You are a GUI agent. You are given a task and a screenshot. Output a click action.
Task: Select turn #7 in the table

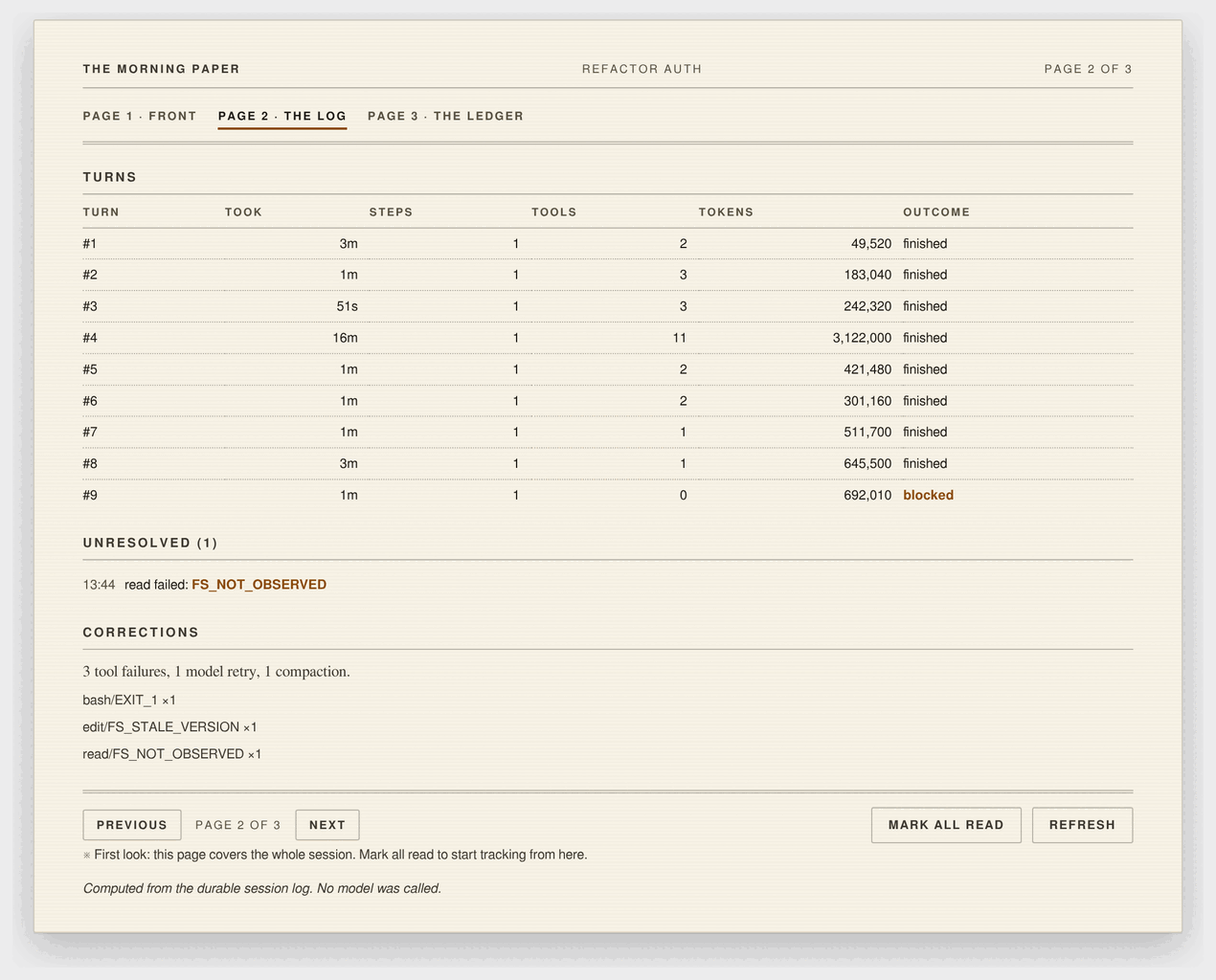point(608,432)
